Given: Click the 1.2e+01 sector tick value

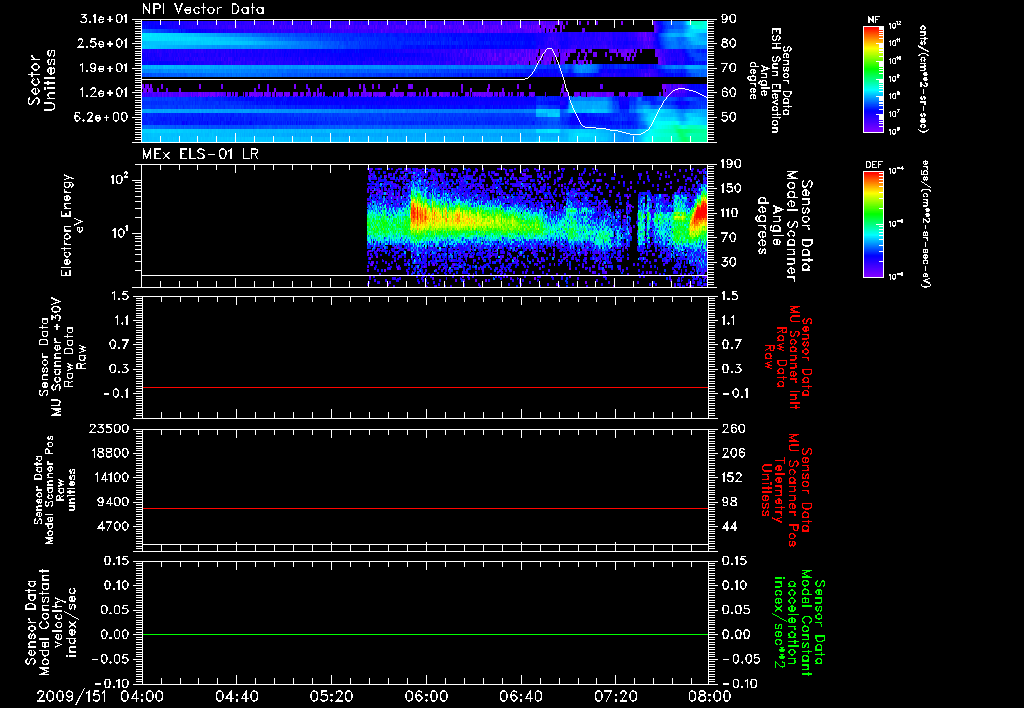Looking at the screenshot, I should pyautogui.click(x=106, y=93).
